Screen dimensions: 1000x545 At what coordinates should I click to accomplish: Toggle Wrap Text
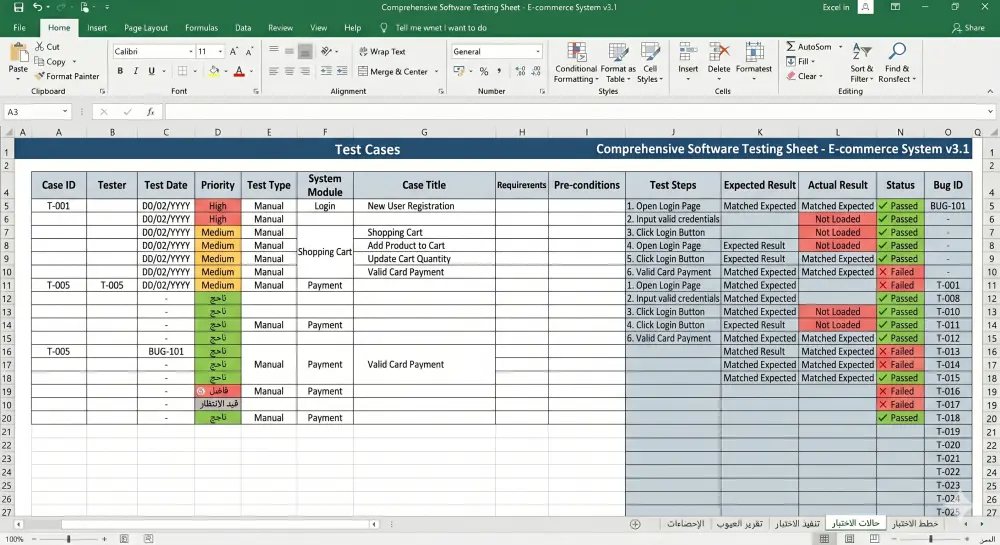(382, 52)
